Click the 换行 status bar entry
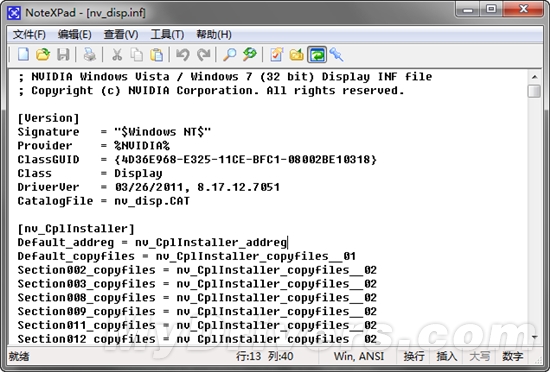 [414, 357]
